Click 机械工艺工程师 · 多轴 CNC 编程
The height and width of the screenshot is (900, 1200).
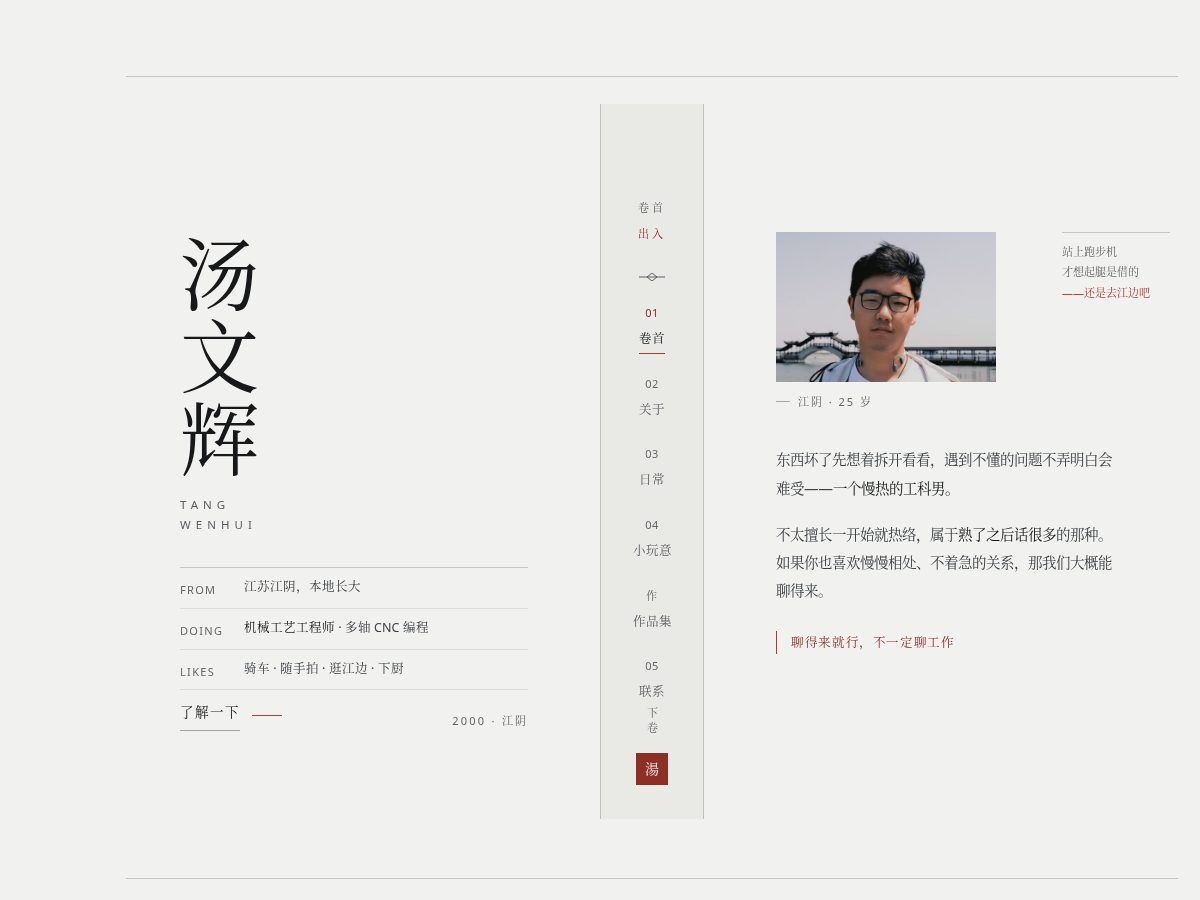pyautogui.click(x=336, y=628)
